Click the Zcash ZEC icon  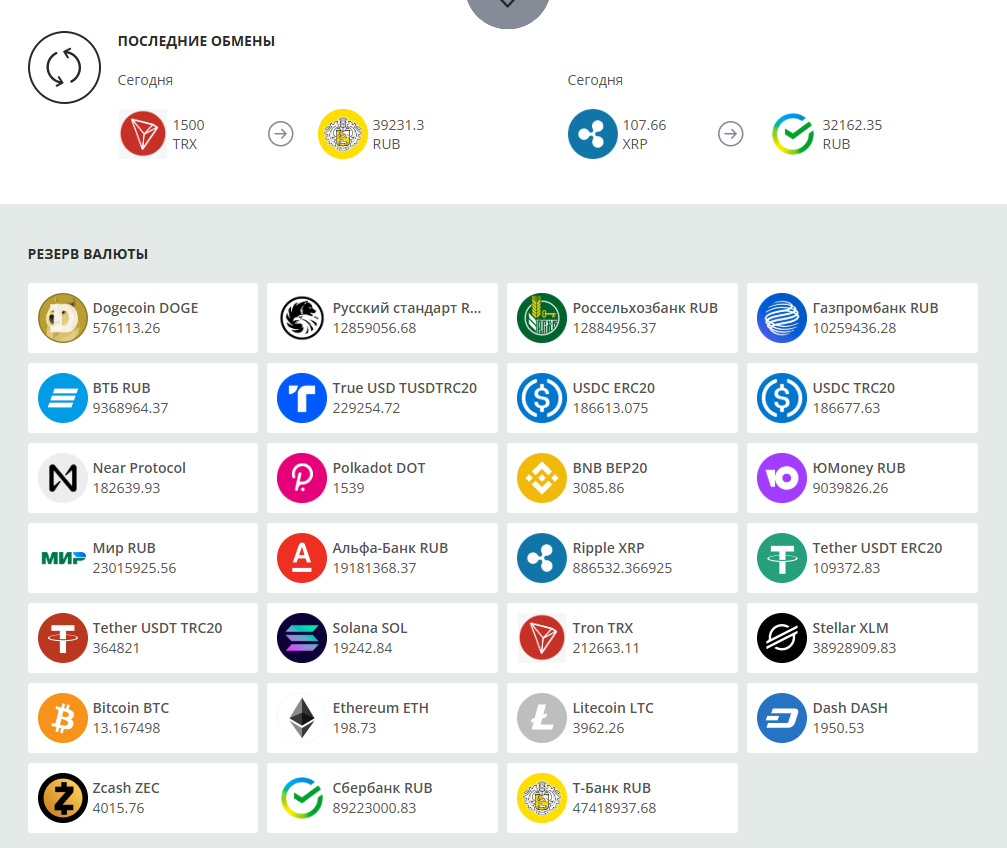click(x=63, y=798)
